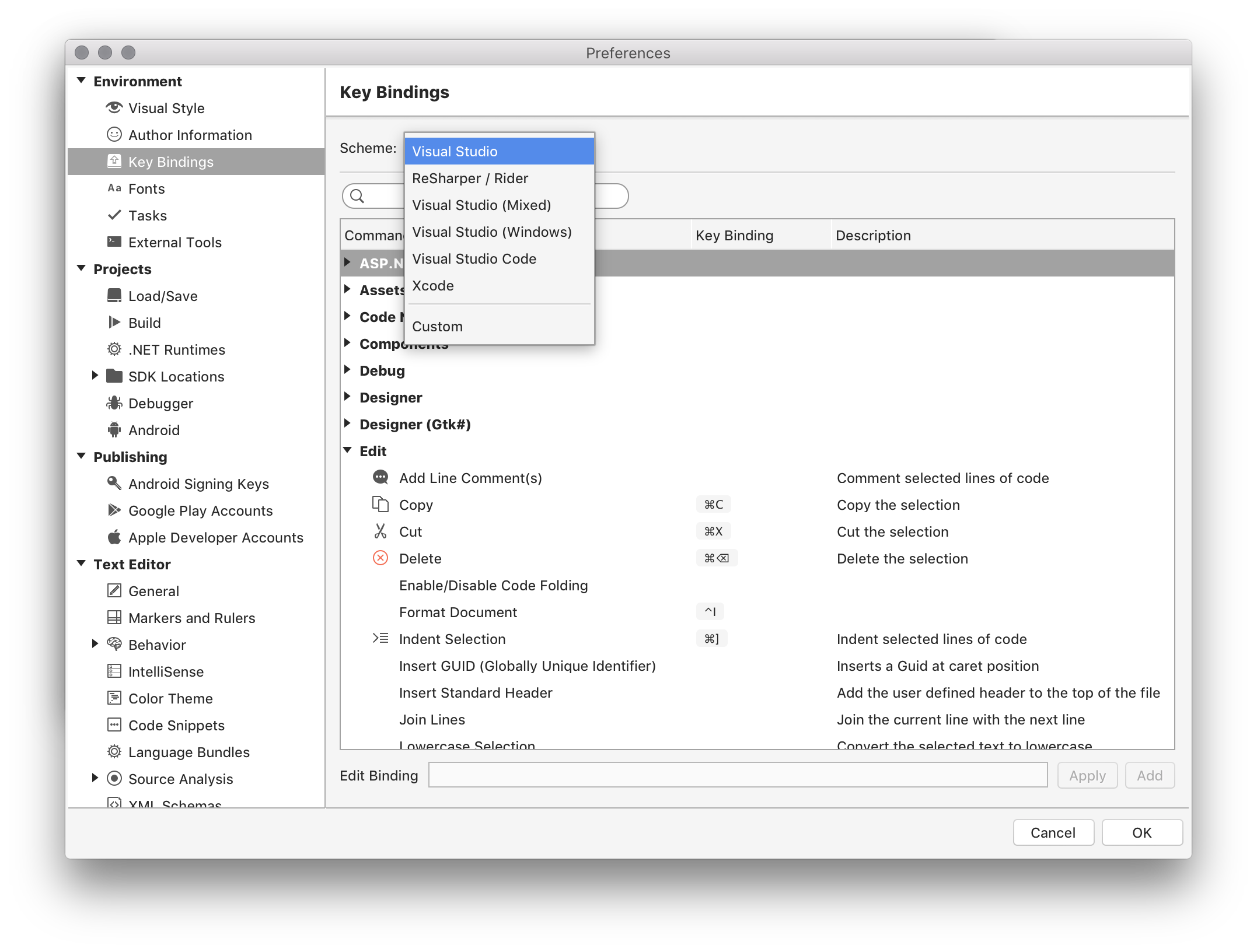Click the Cancel button

pos(1053,832)
